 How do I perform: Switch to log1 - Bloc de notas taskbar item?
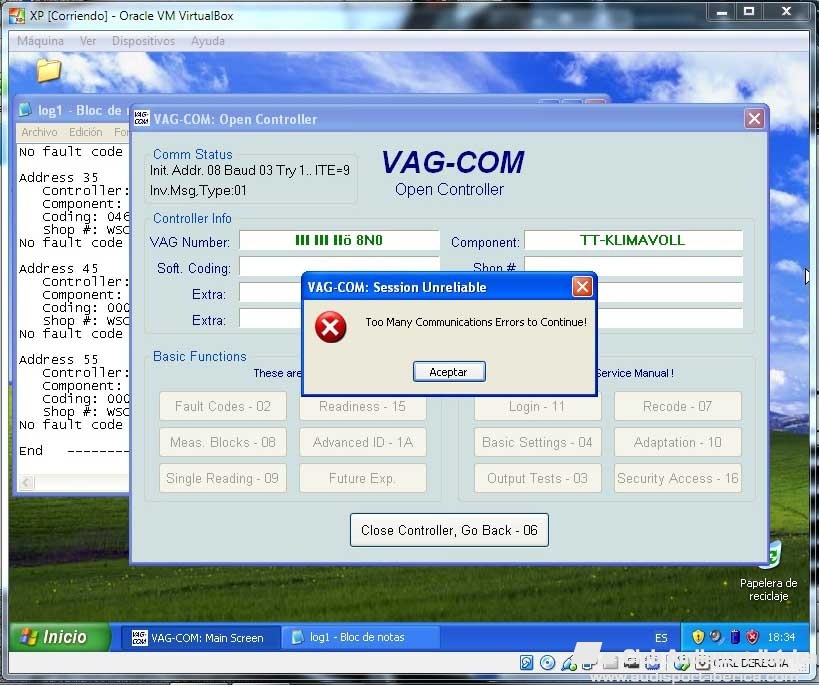point(360,637)
